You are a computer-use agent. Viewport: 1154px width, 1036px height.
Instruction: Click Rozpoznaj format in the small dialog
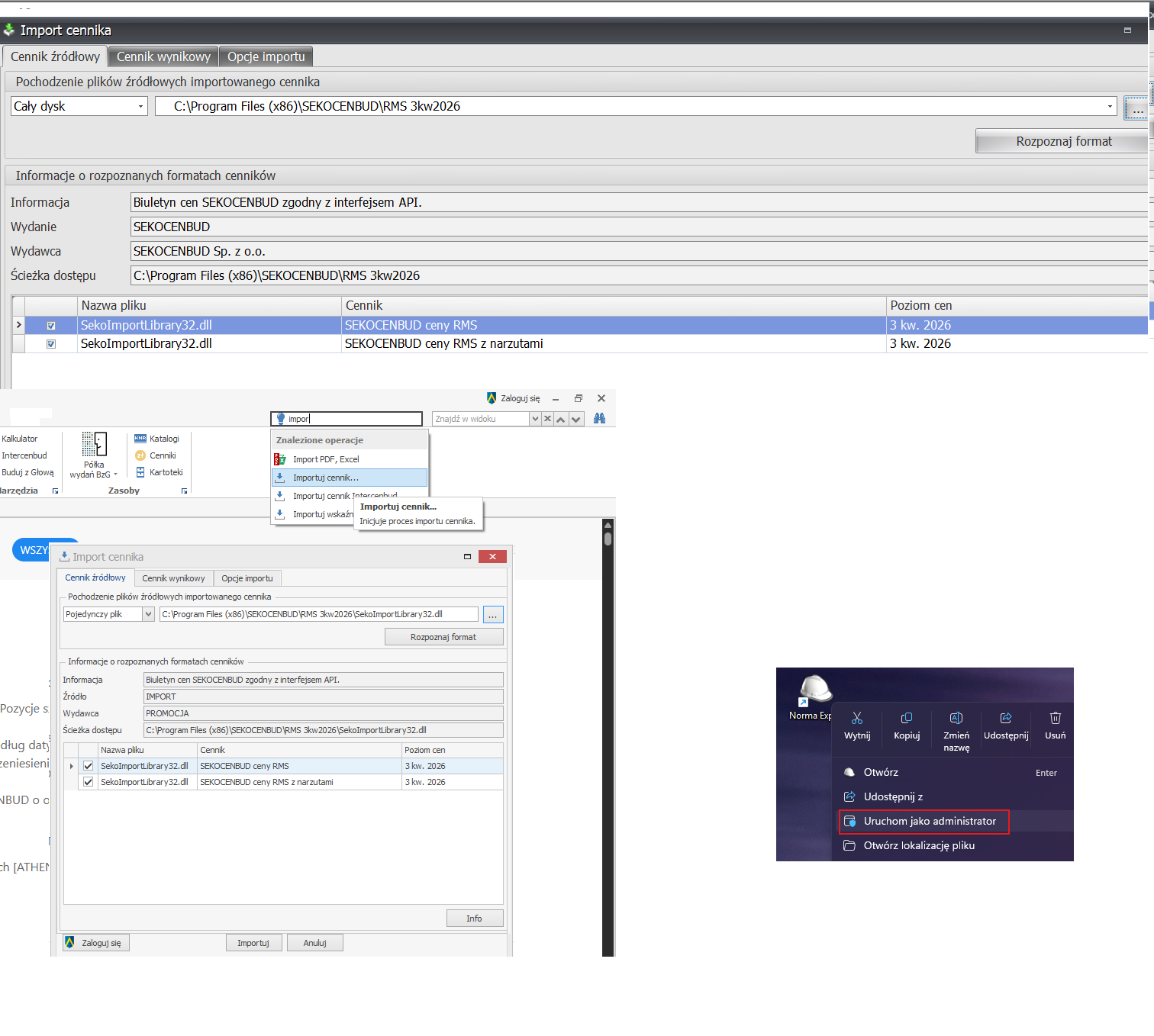(x=443, y=637)
